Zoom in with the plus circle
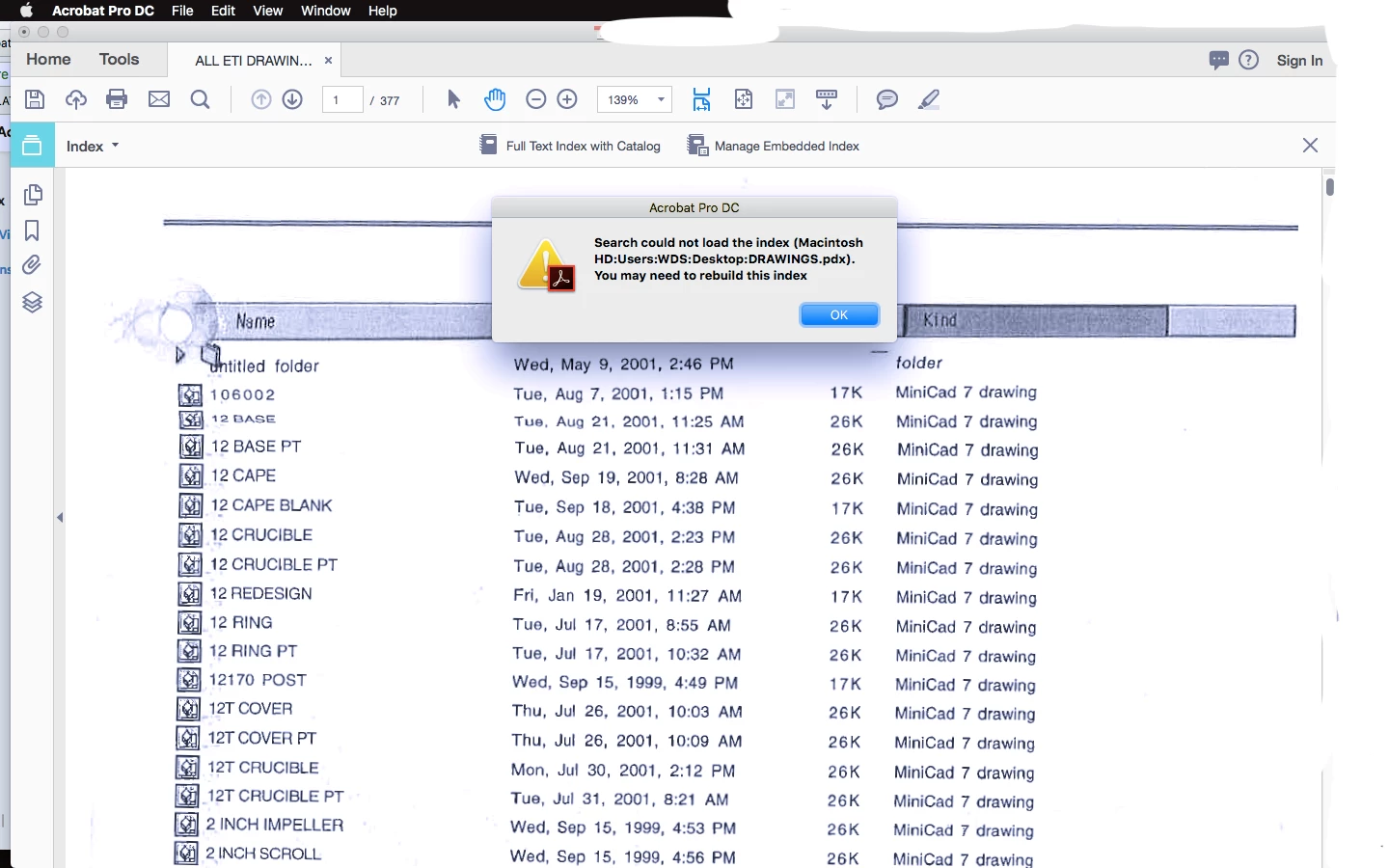 click(x=568, y=99)
